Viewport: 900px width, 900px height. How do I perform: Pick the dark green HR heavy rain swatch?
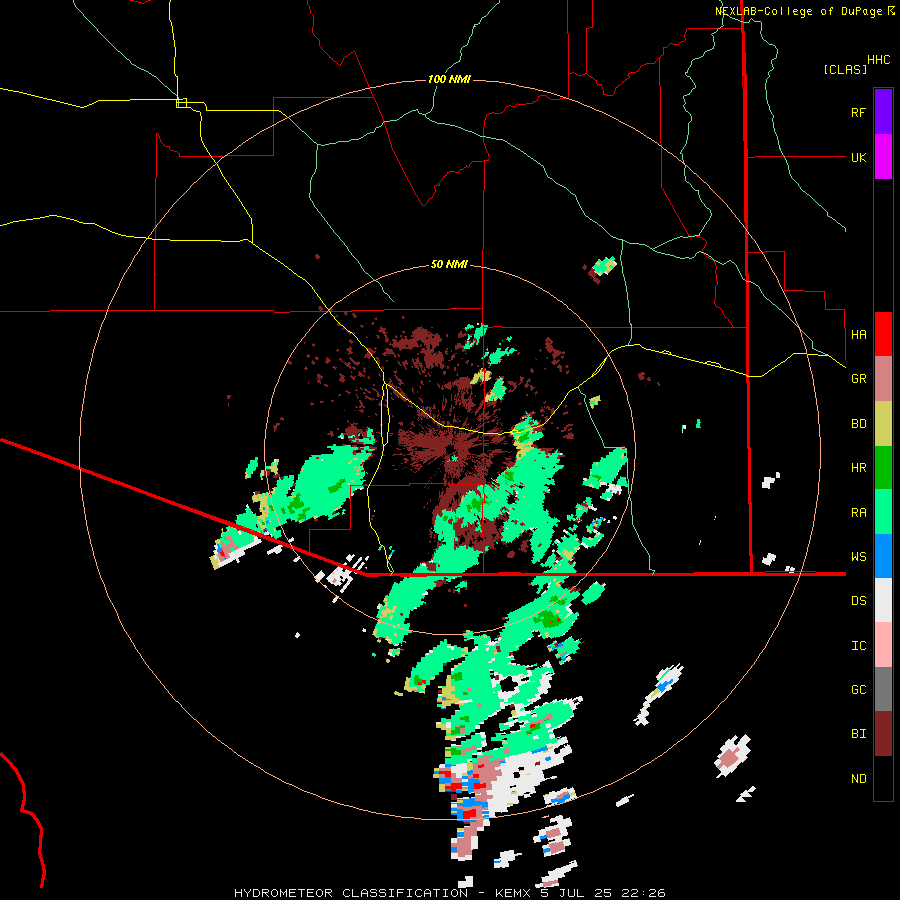[x=883, y=467]
